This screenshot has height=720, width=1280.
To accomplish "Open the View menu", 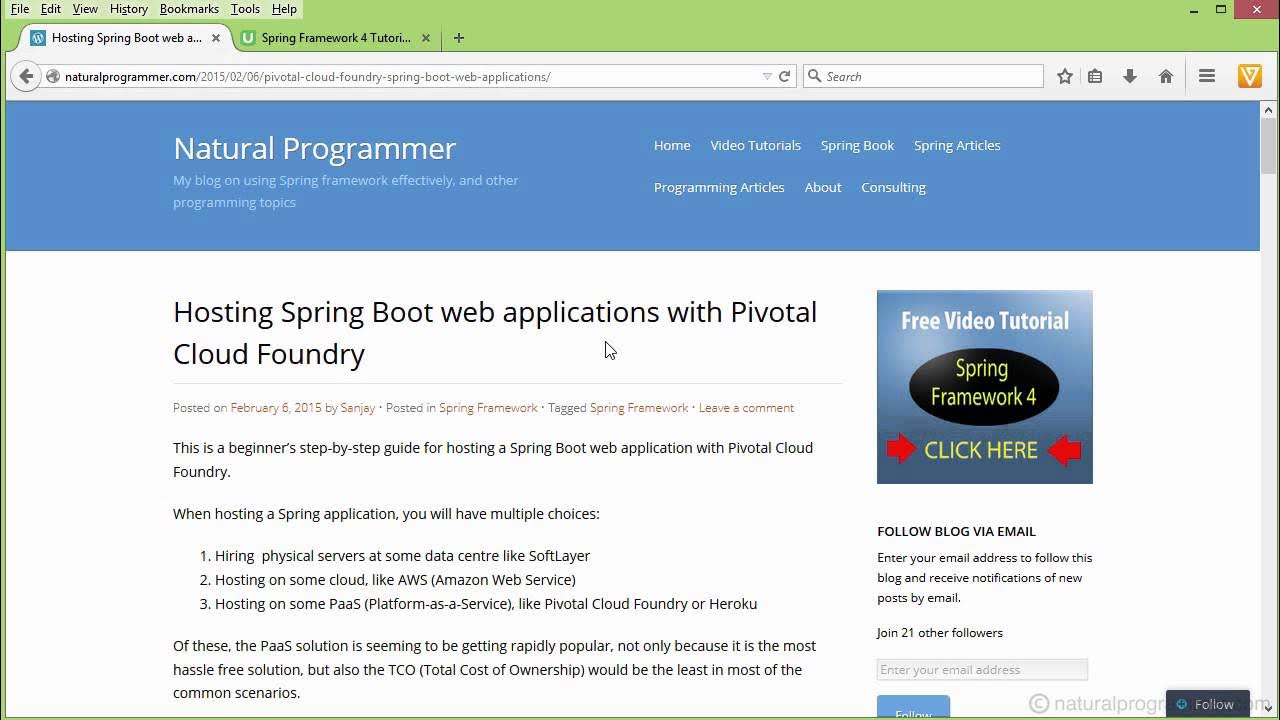I will [85, 9].
